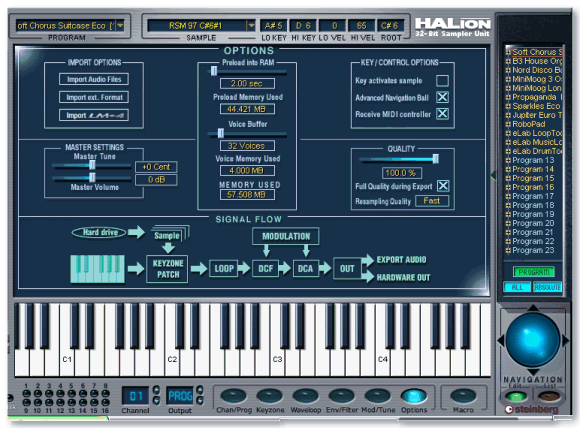
Task: Click the navigation ball right arrow
Action: [565, 340]
